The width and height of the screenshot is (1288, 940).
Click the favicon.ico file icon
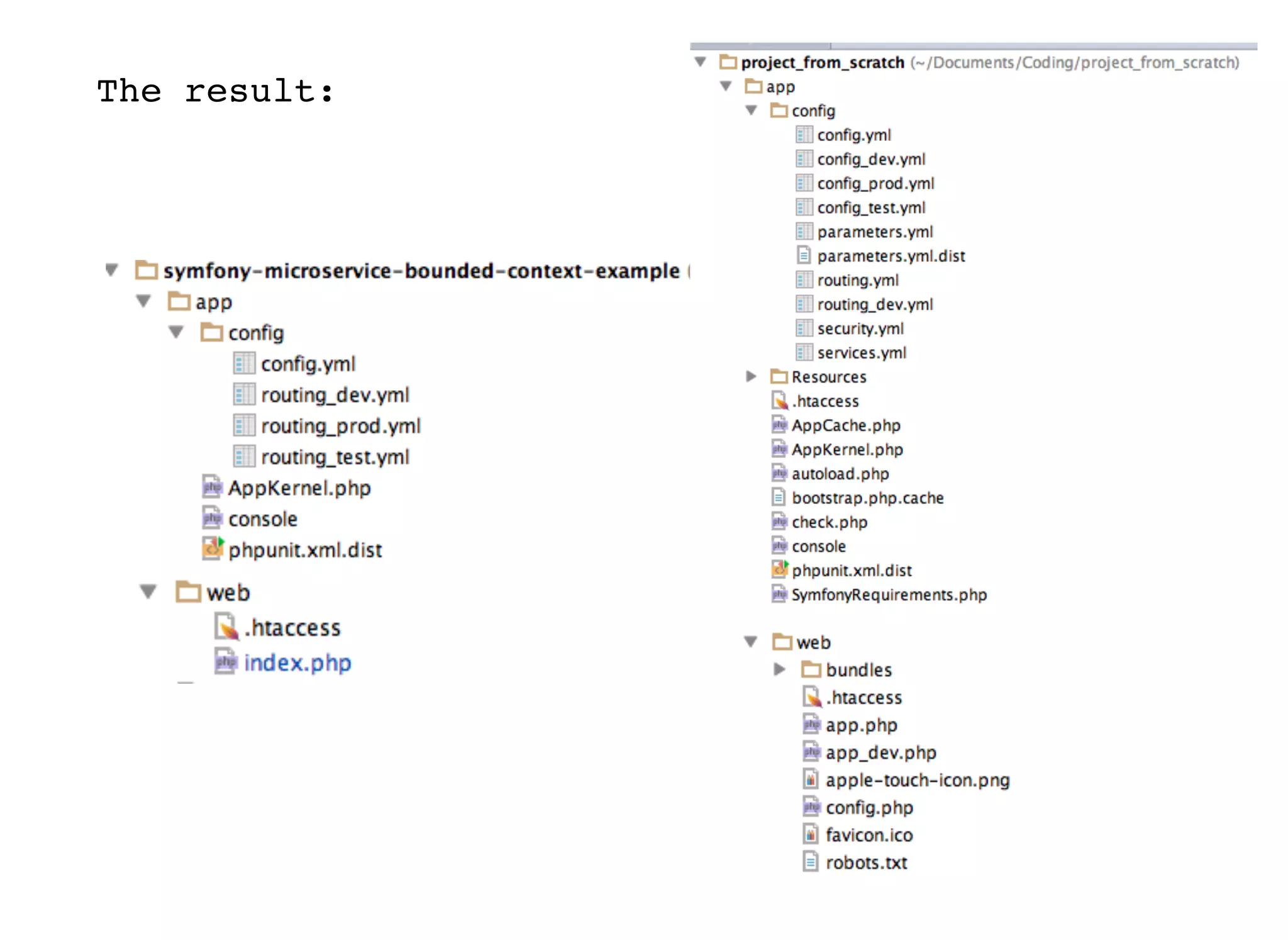pyautogui.click(x=811, y=834)
